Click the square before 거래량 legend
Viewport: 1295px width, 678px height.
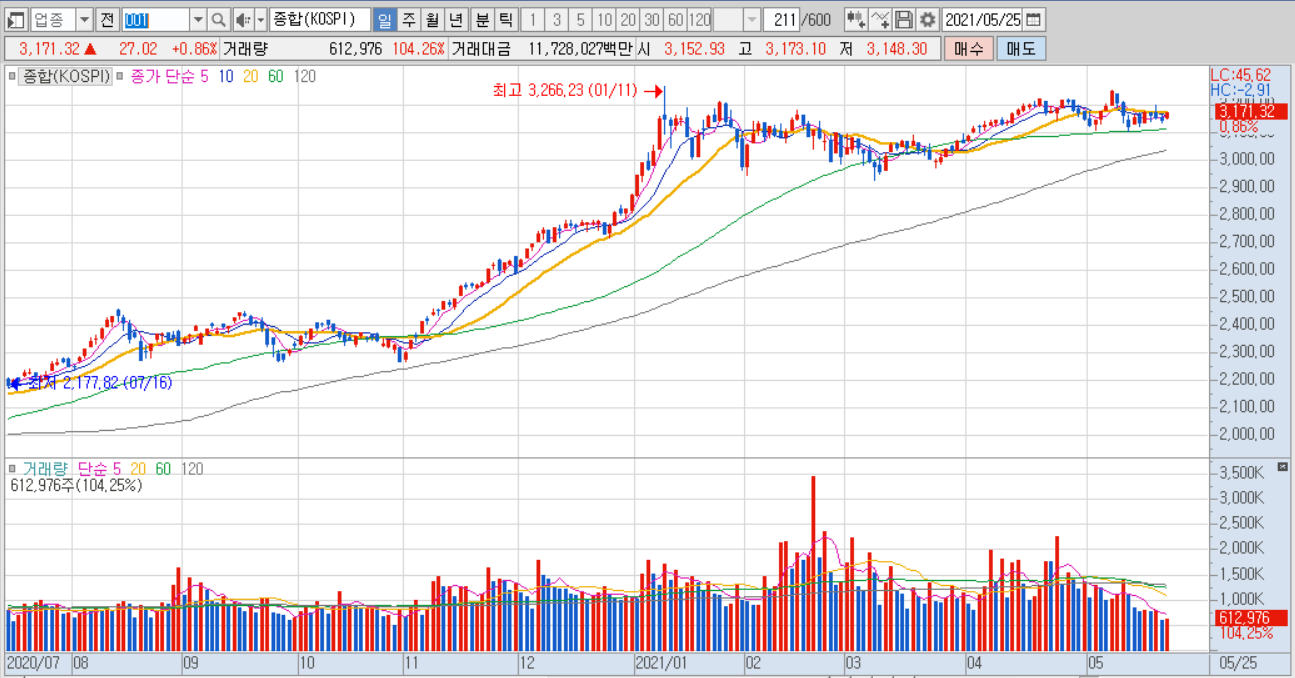coord(13,468)
